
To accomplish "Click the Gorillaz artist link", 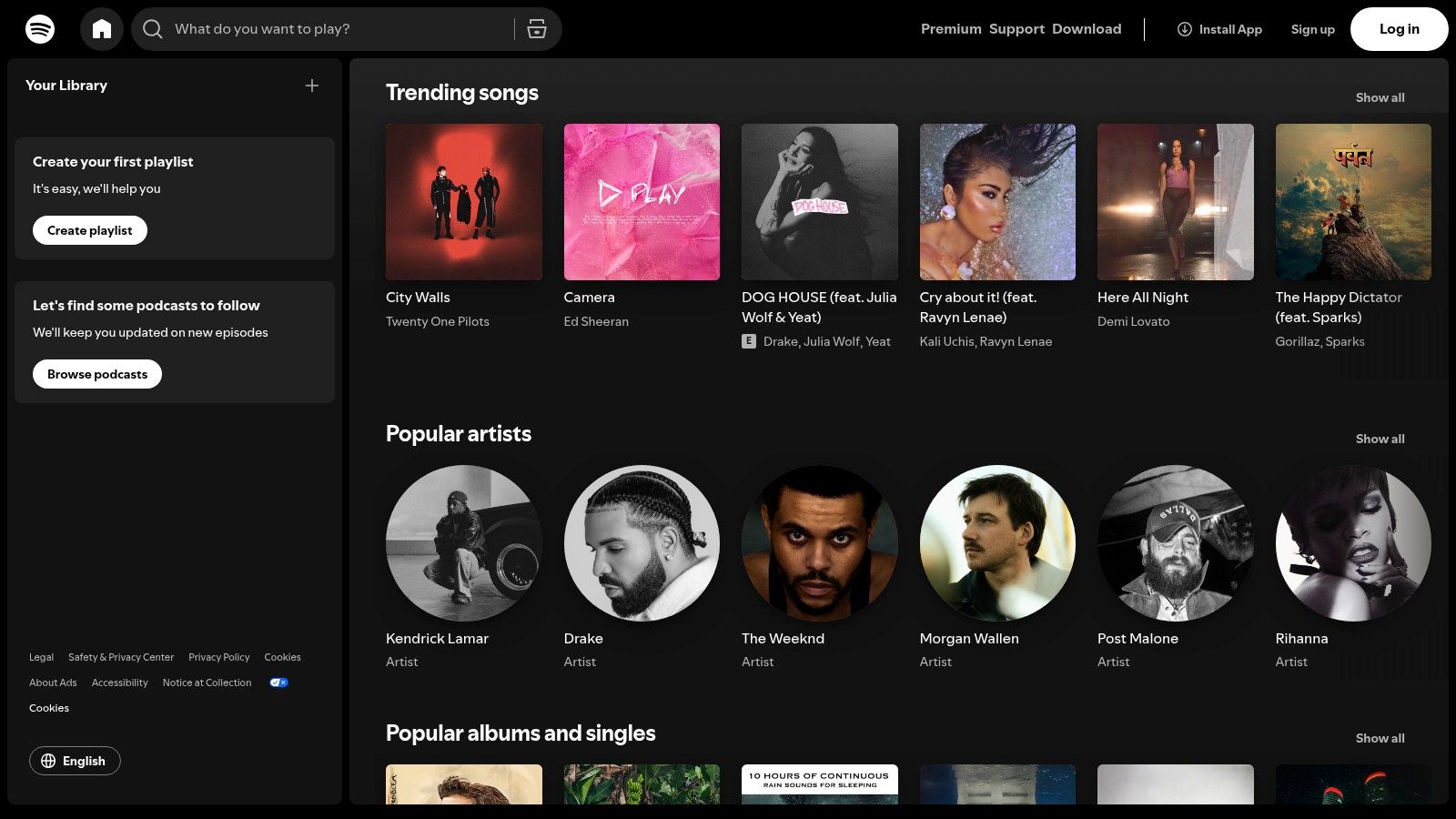I will 1297,341.
